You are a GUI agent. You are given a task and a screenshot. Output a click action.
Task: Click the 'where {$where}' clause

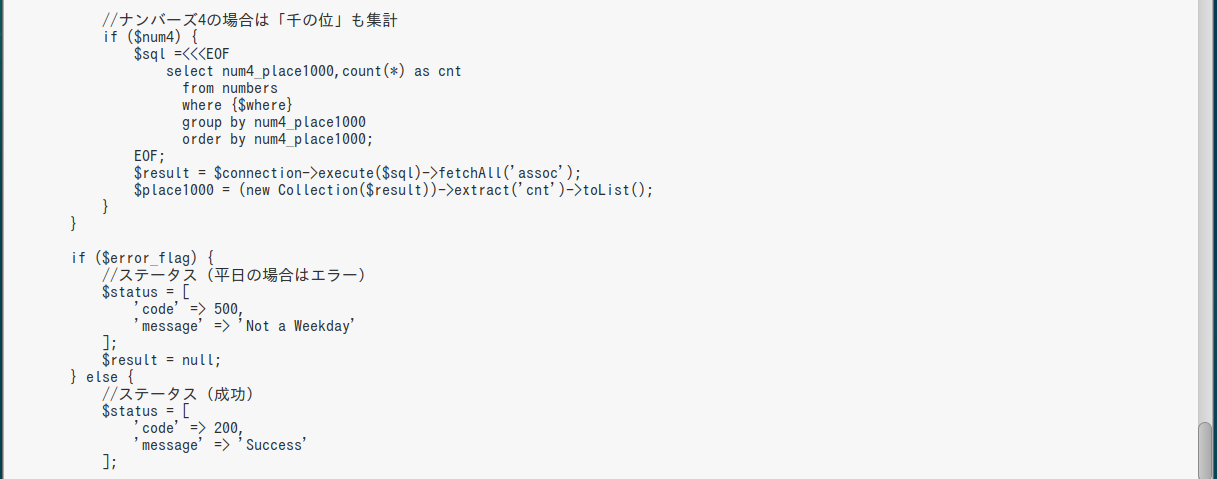point(237,105)
